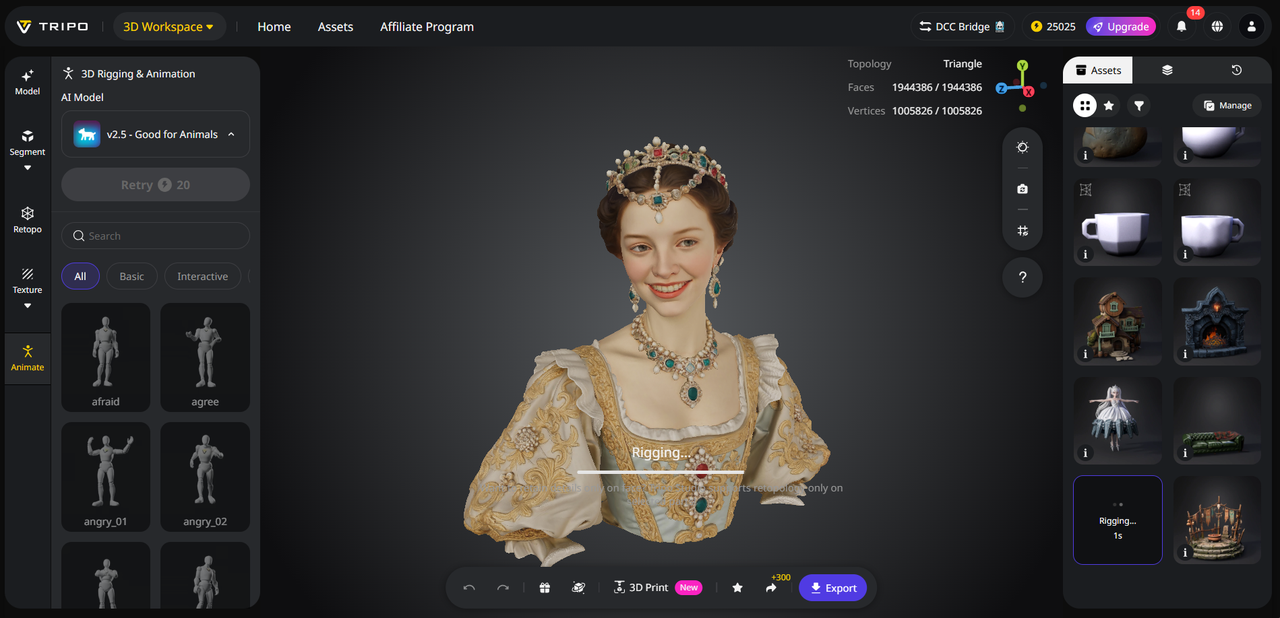Click the Triangle topology value

tap(962, 64)
